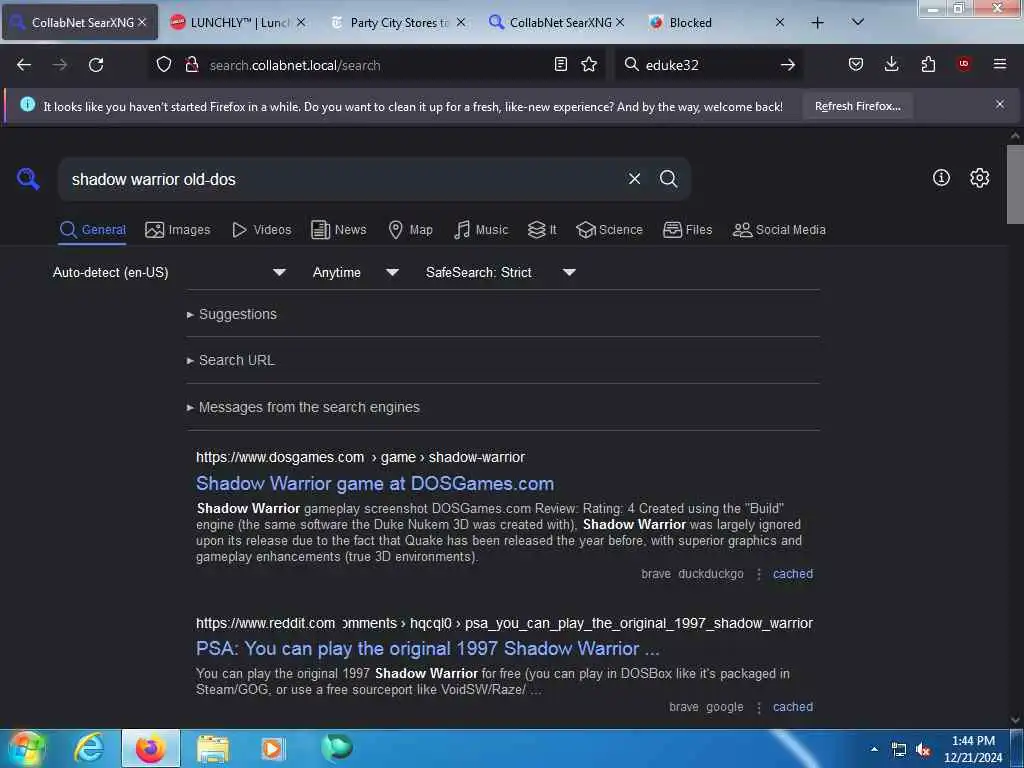Select the Images search category

(178, 230)
